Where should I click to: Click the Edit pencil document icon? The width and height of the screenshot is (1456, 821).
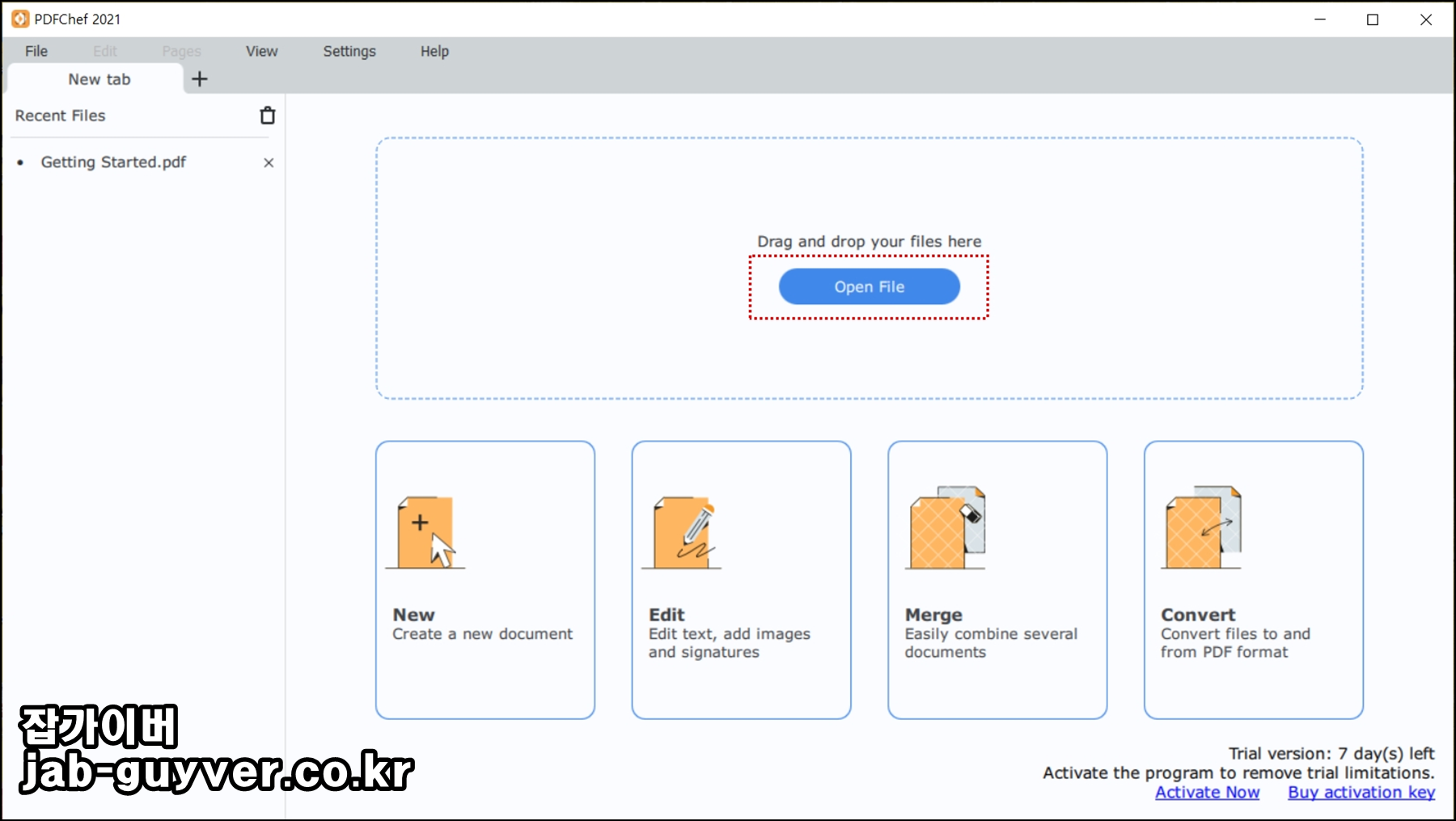684,532
